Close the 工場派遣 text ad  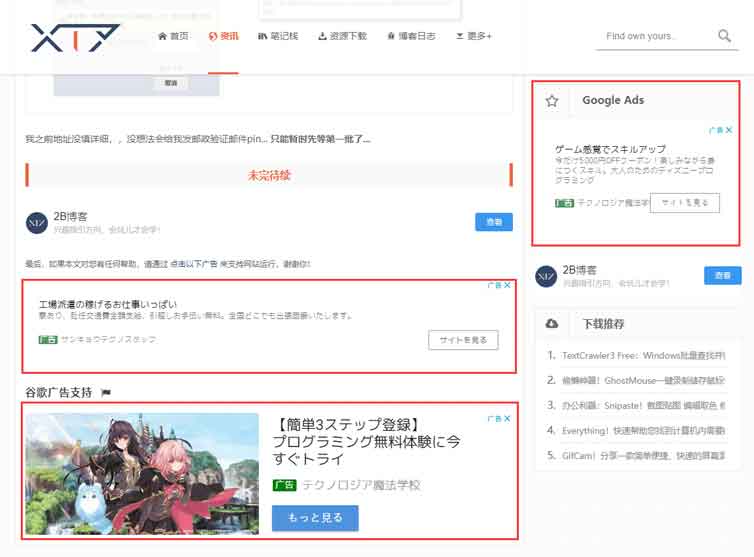point(507,285)
